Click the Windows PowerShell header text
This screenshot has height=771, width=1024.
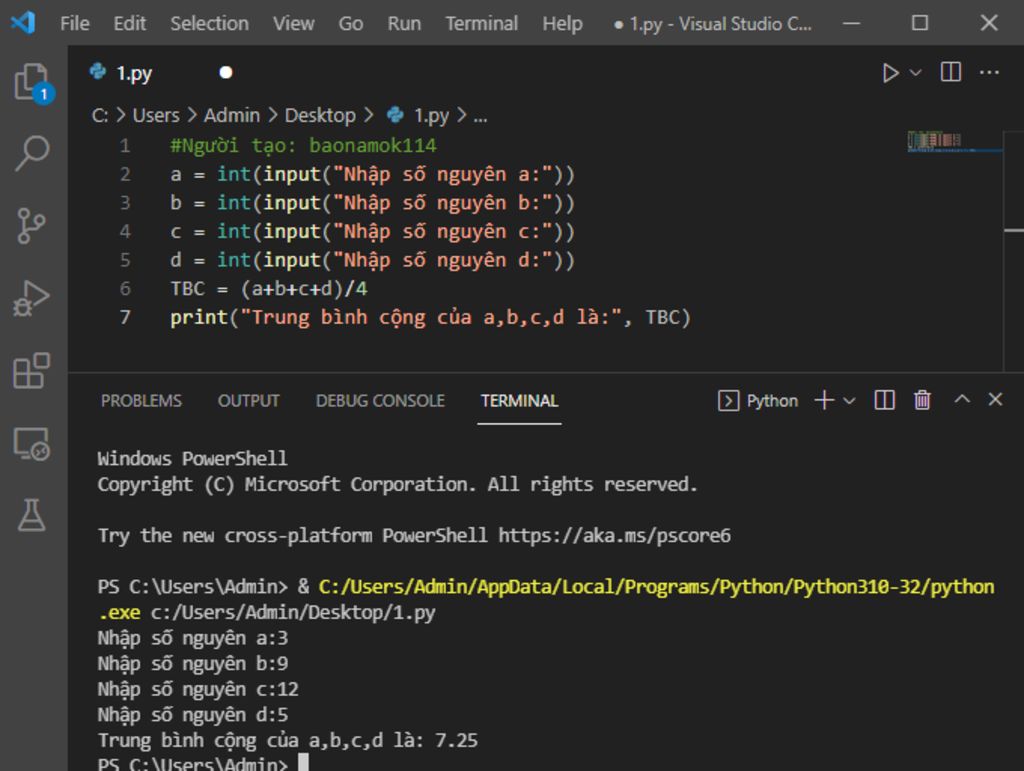point(192,458)
